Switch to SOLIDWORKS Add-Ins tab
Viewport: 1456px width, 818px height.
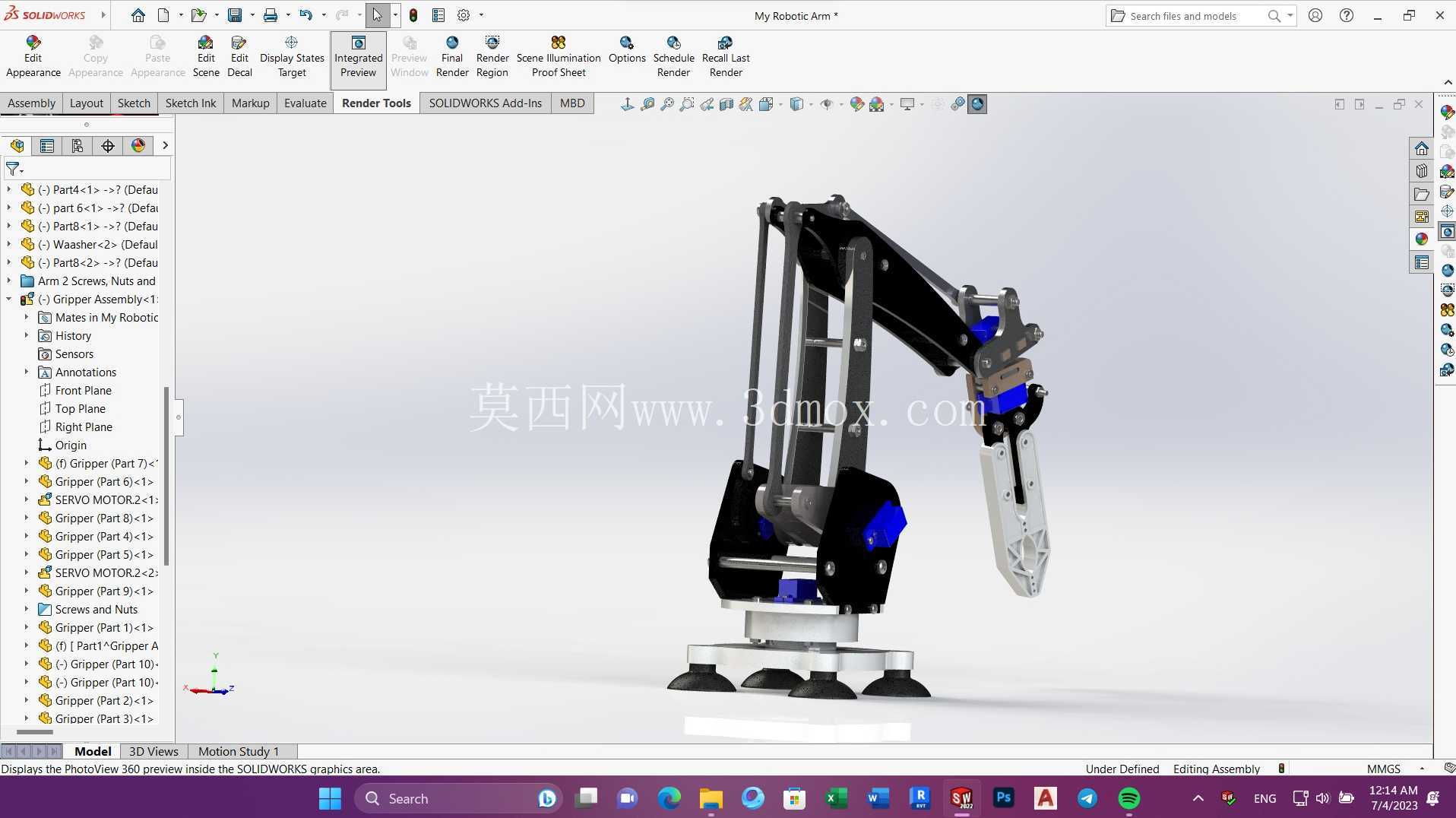[485, 103]
